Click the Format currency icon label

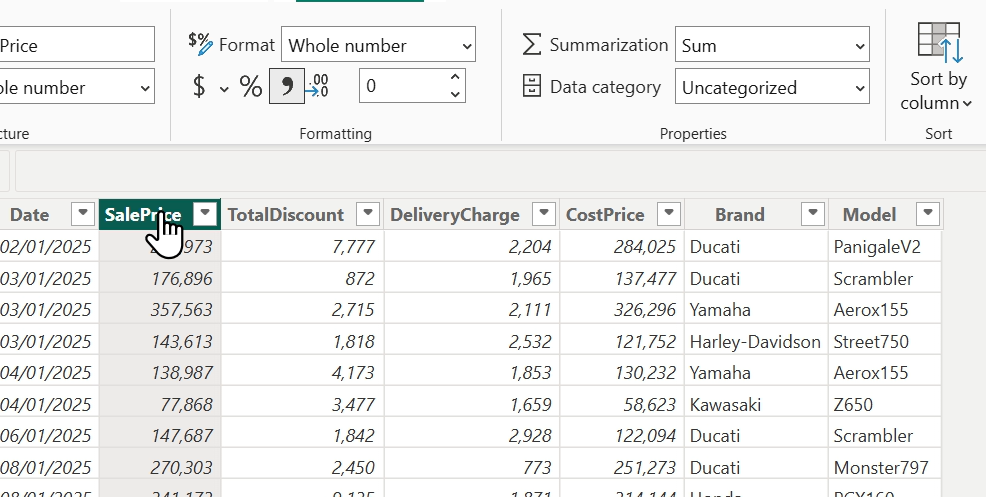(x=200, y=43)
